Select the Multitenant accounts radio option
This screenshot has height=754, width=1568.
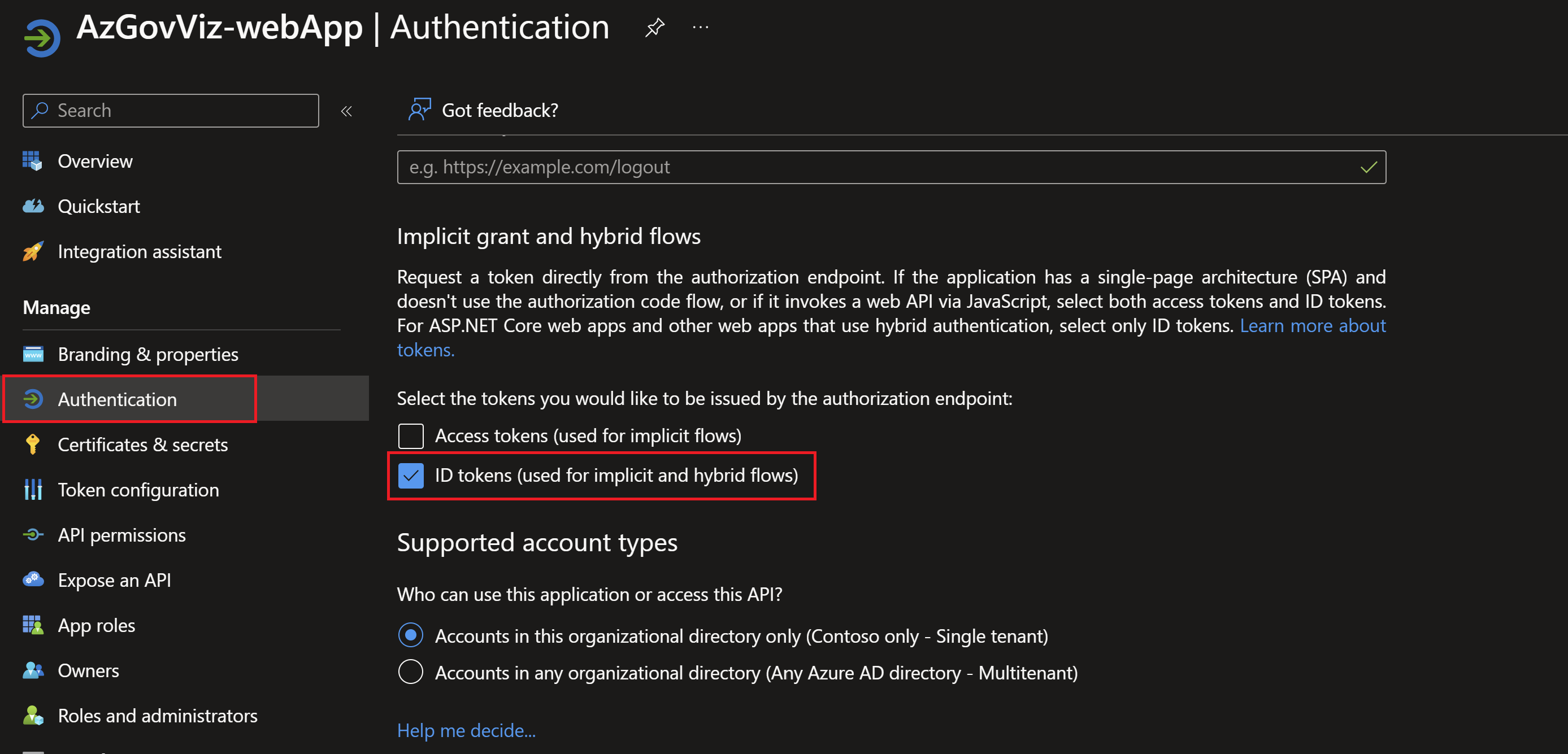click(x=411, y=673)
